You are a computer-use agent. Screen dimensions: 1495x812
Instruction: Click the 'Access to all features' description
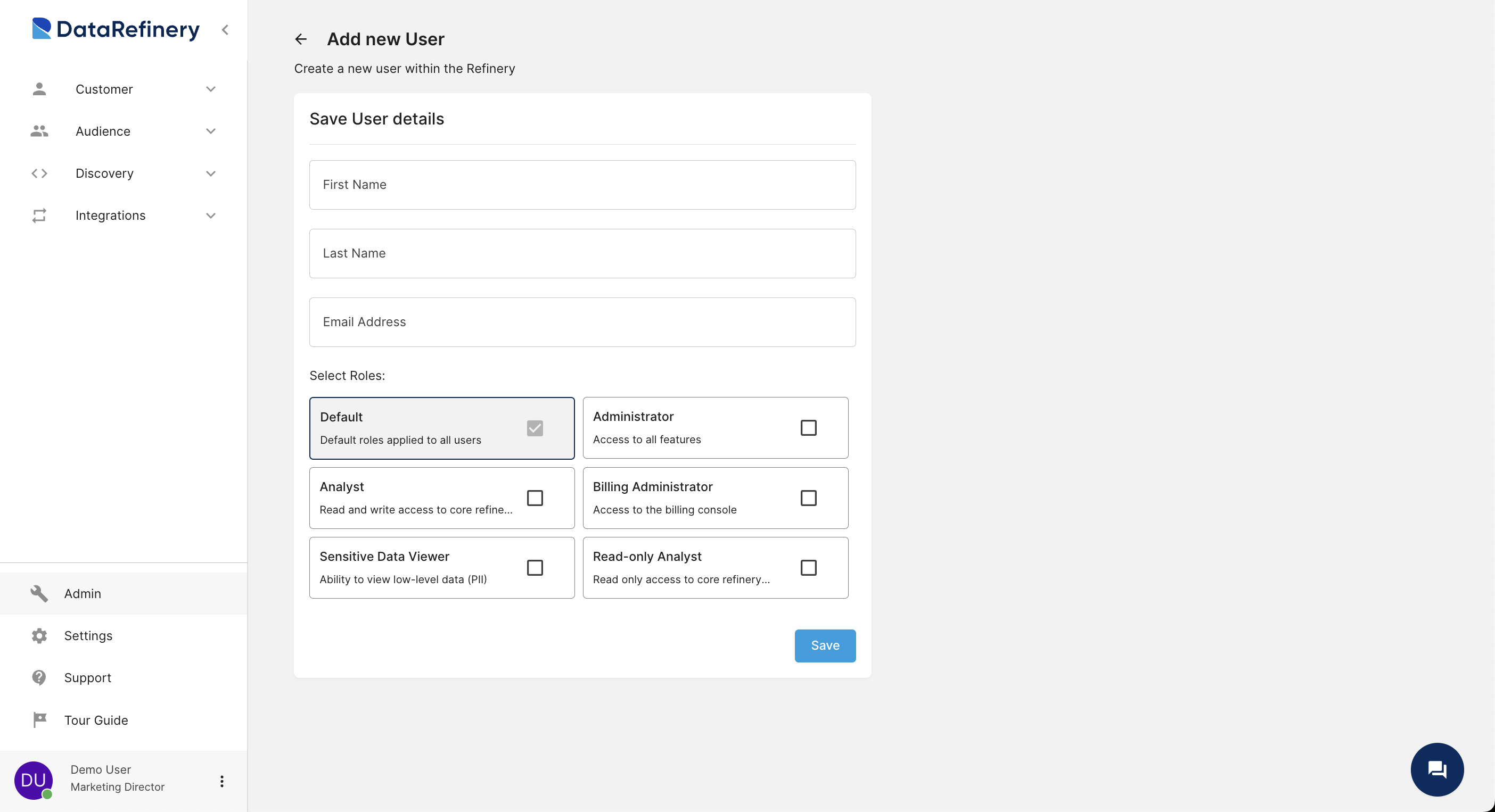click(x=646, y=439)
